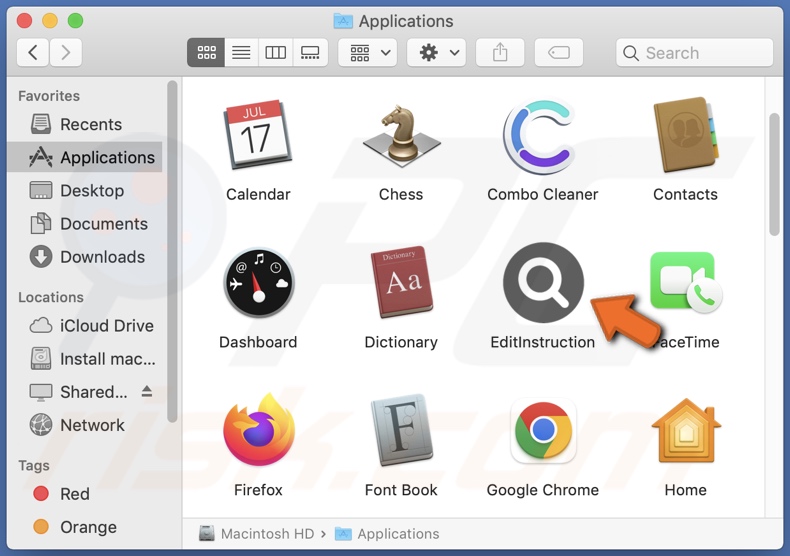Image resolution: width=790 pixels, height=556 pixels.
Task: Select the Font Book app icon
Action: pyautogui.click(x=402, y=431)
